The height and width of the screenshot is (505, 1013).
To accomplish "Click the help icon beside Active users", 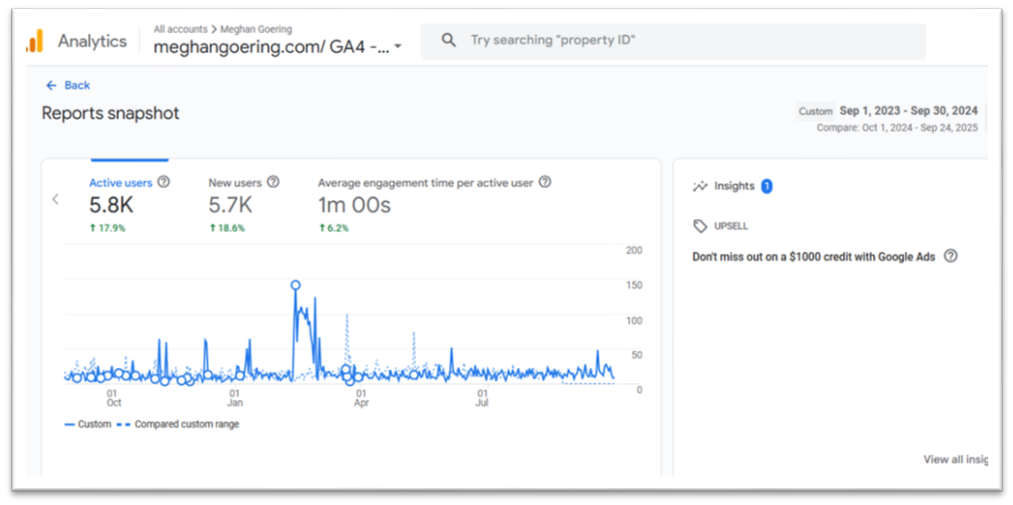I will click(164, 182).
